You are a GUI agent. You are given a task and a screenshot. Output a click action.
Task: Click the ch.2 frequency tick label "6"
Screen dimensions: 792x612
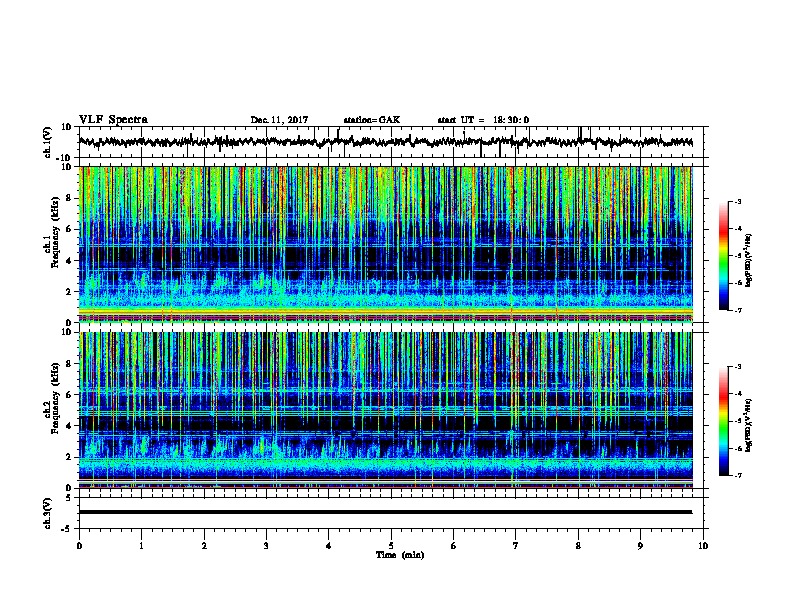(x=70, y=395)
